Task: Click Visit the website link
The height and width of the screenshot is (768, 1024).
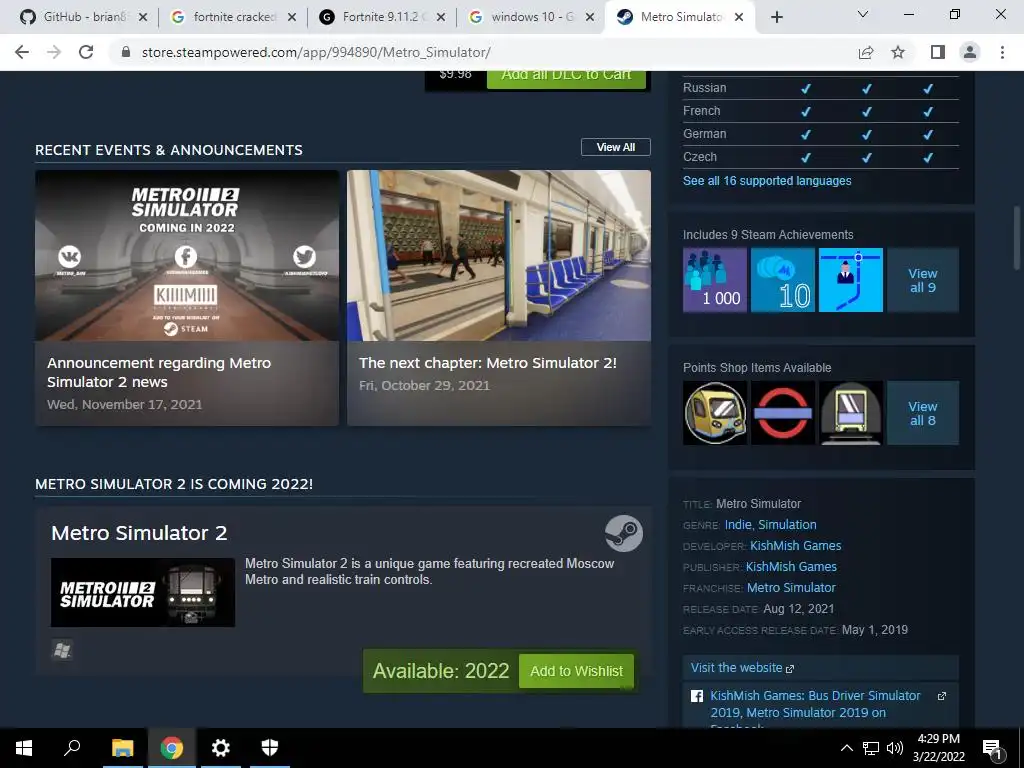Action: click(x=743, y=667)
